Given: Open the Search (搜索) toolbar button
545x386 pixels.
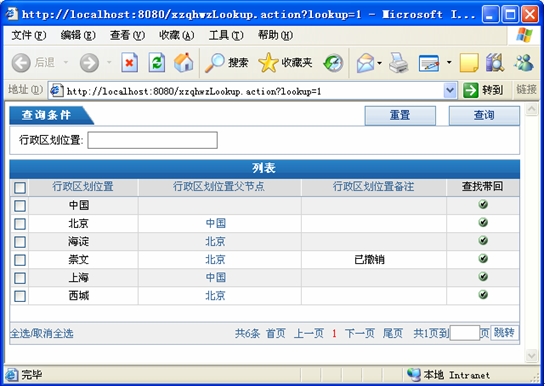Looking at the screenshot, I should point(226,63).
